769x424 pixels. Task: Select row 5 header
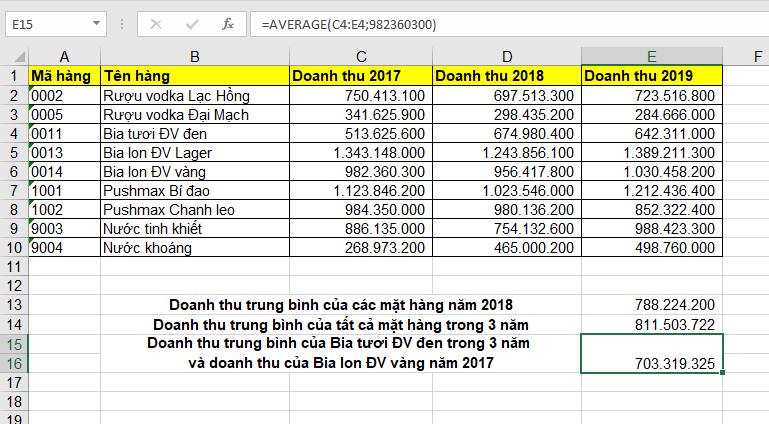[15, 152]
